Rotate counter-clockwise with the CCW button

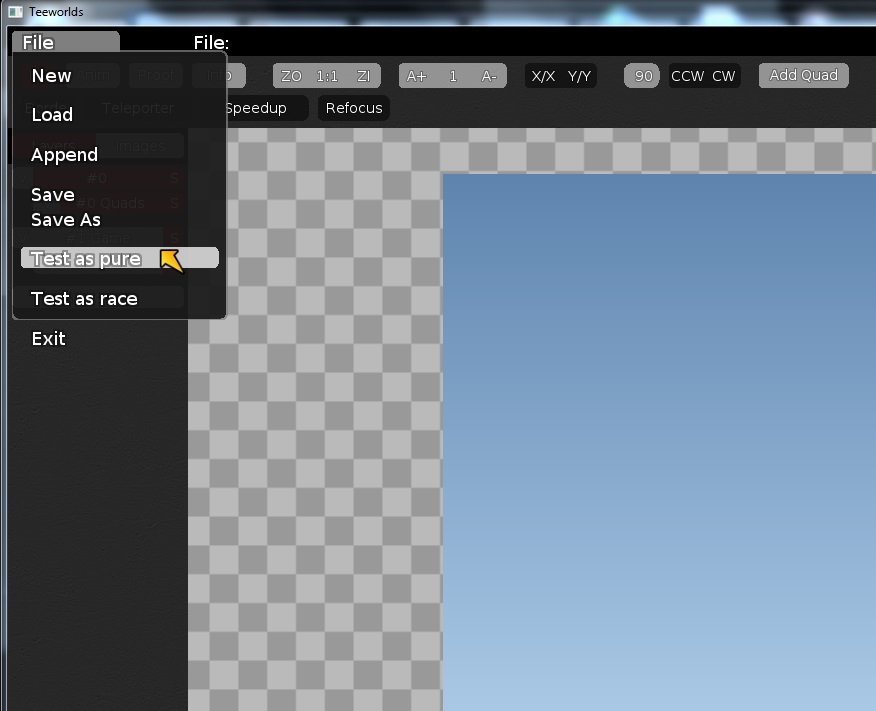688,76
